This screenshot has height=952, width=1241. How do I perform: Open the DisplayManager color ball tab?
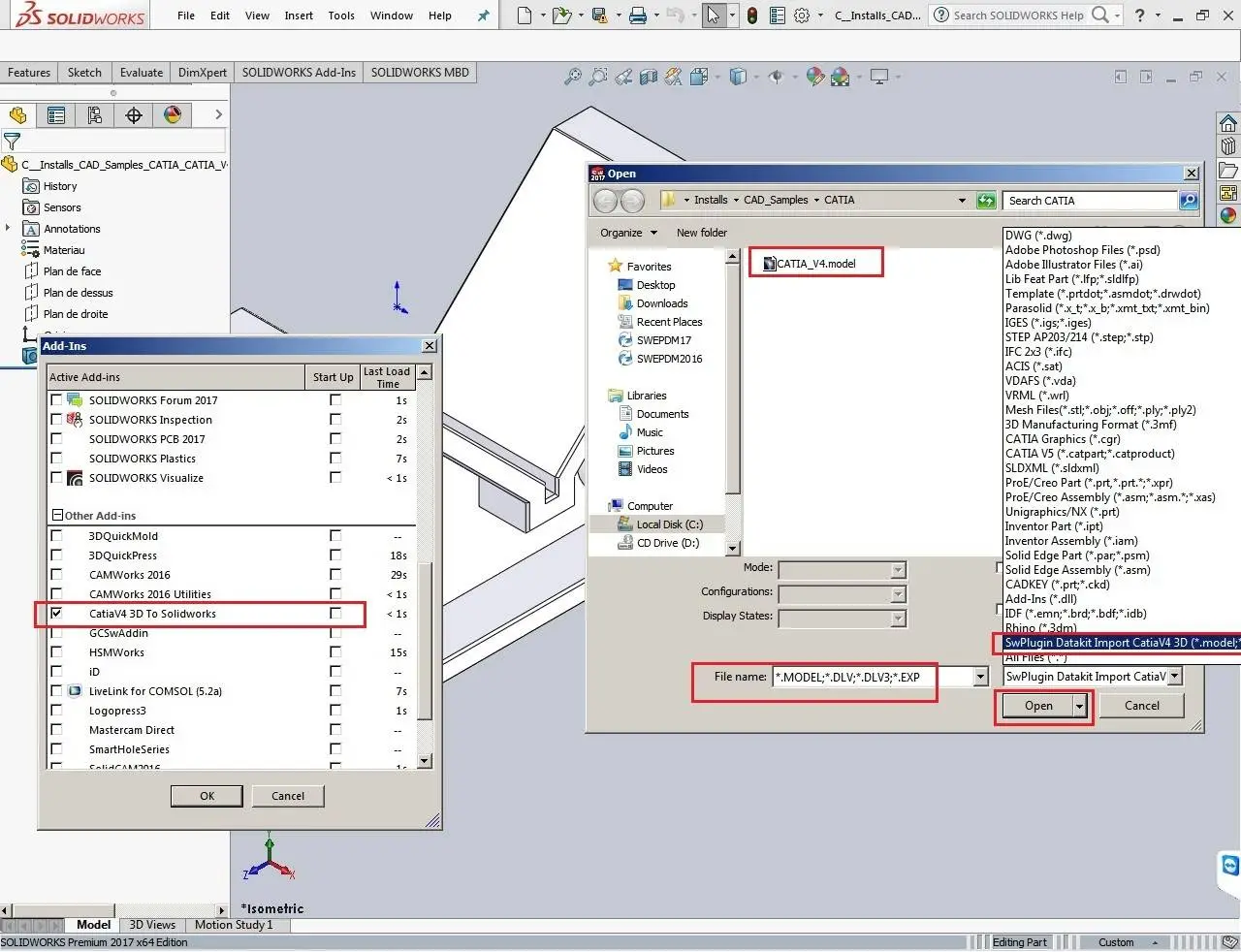click(x=173, y=115)
